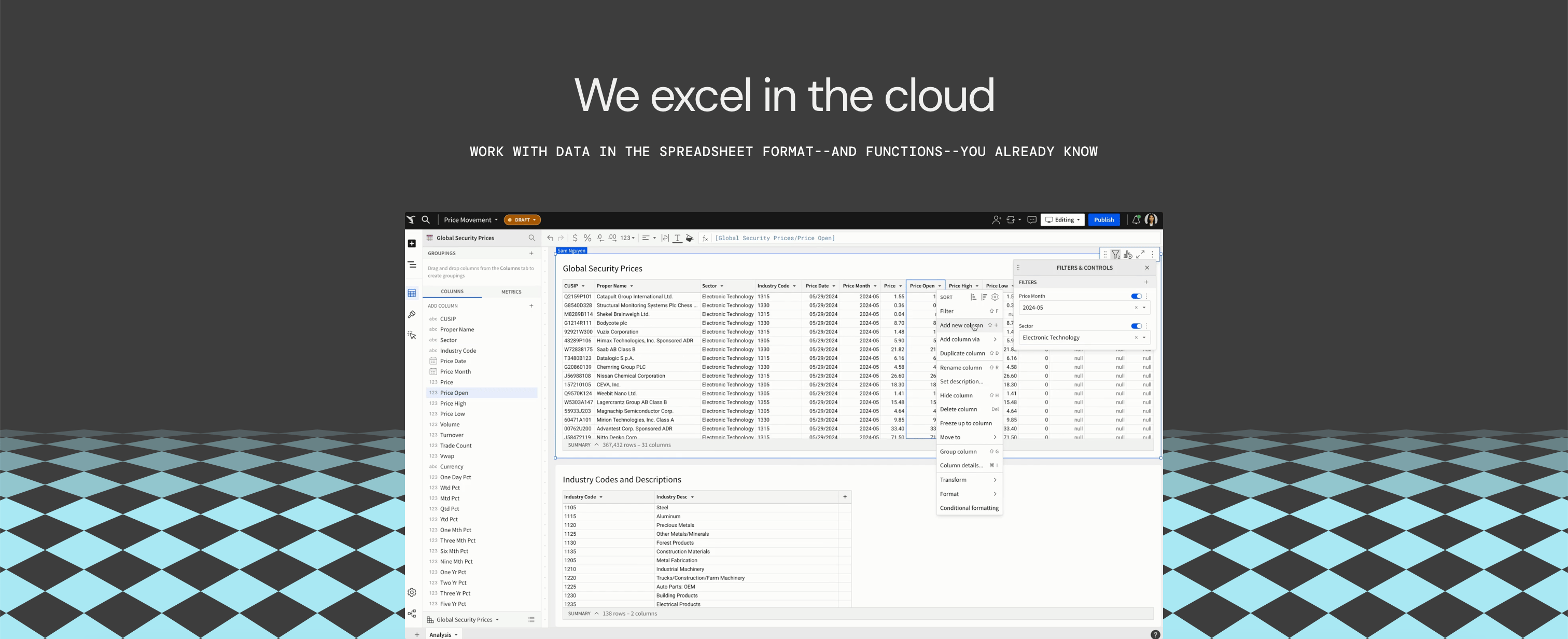Apply percent format icon in toolbar
Image resolution: width=1568 pixels, height=639 pixels.
pos(587,238)
